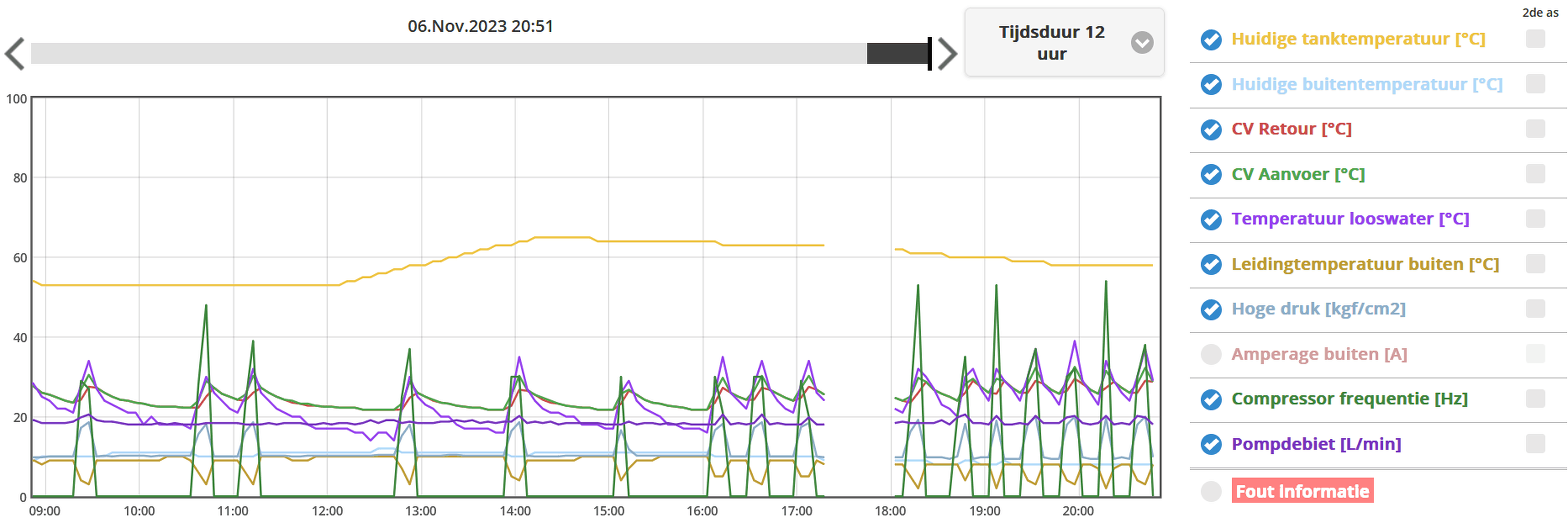
Task: Set CV Aanvoer to second axis checkbox
Action: coord(1535,174)
